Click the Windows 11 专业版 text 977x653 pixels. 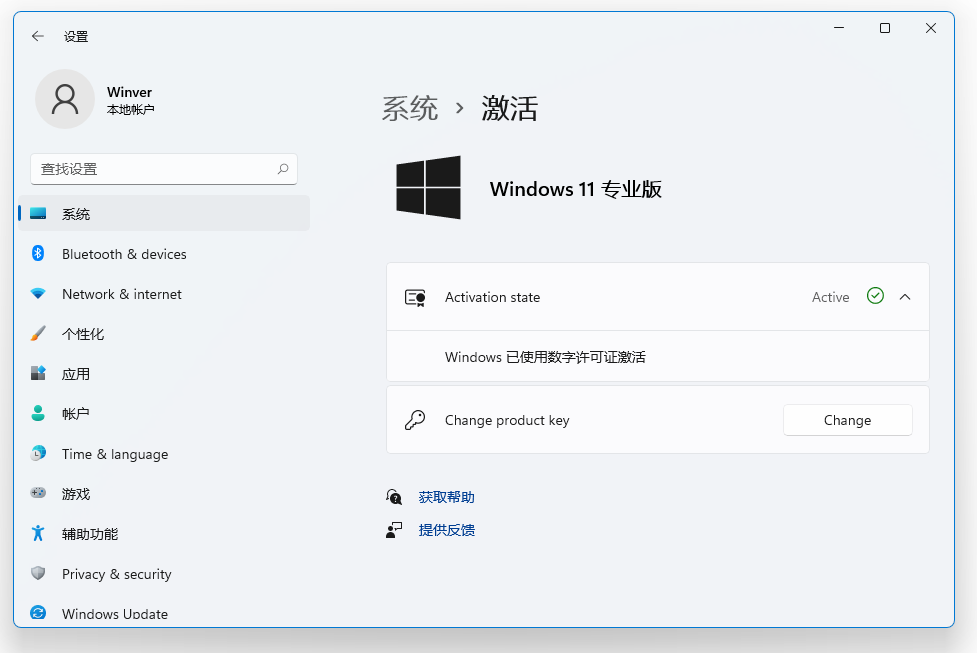click(576, 189)
